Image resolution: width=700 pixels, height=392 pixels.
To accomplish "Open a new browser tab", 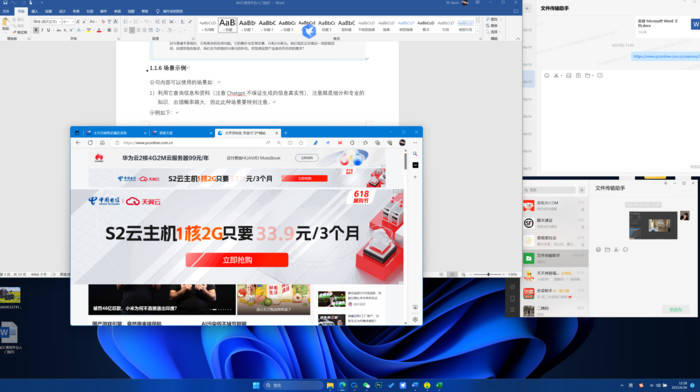I will coord(286,133).
